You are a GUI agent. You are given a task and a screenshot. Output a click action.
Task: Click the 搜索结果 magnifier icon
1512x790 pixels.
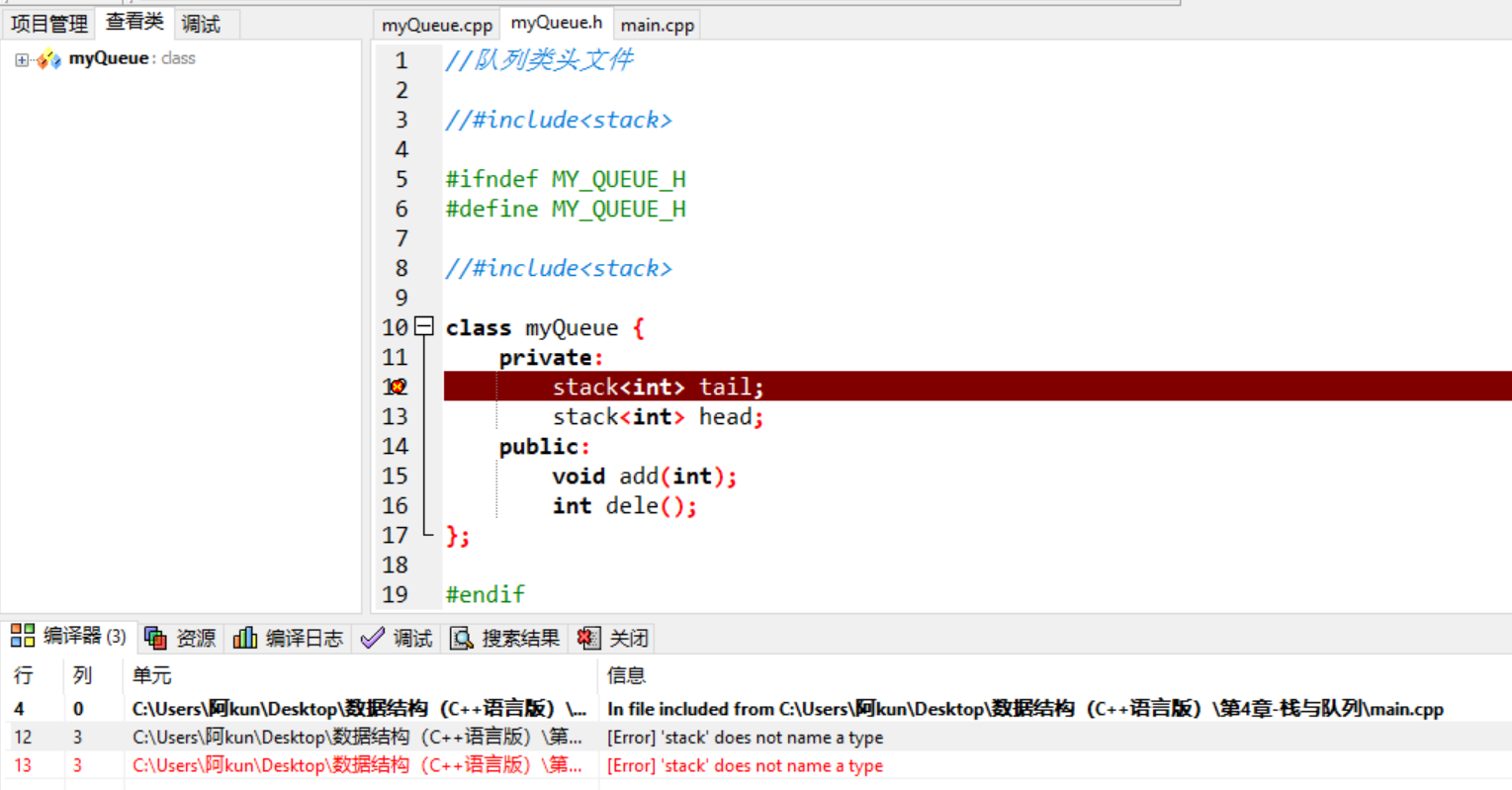pos(461,638)
